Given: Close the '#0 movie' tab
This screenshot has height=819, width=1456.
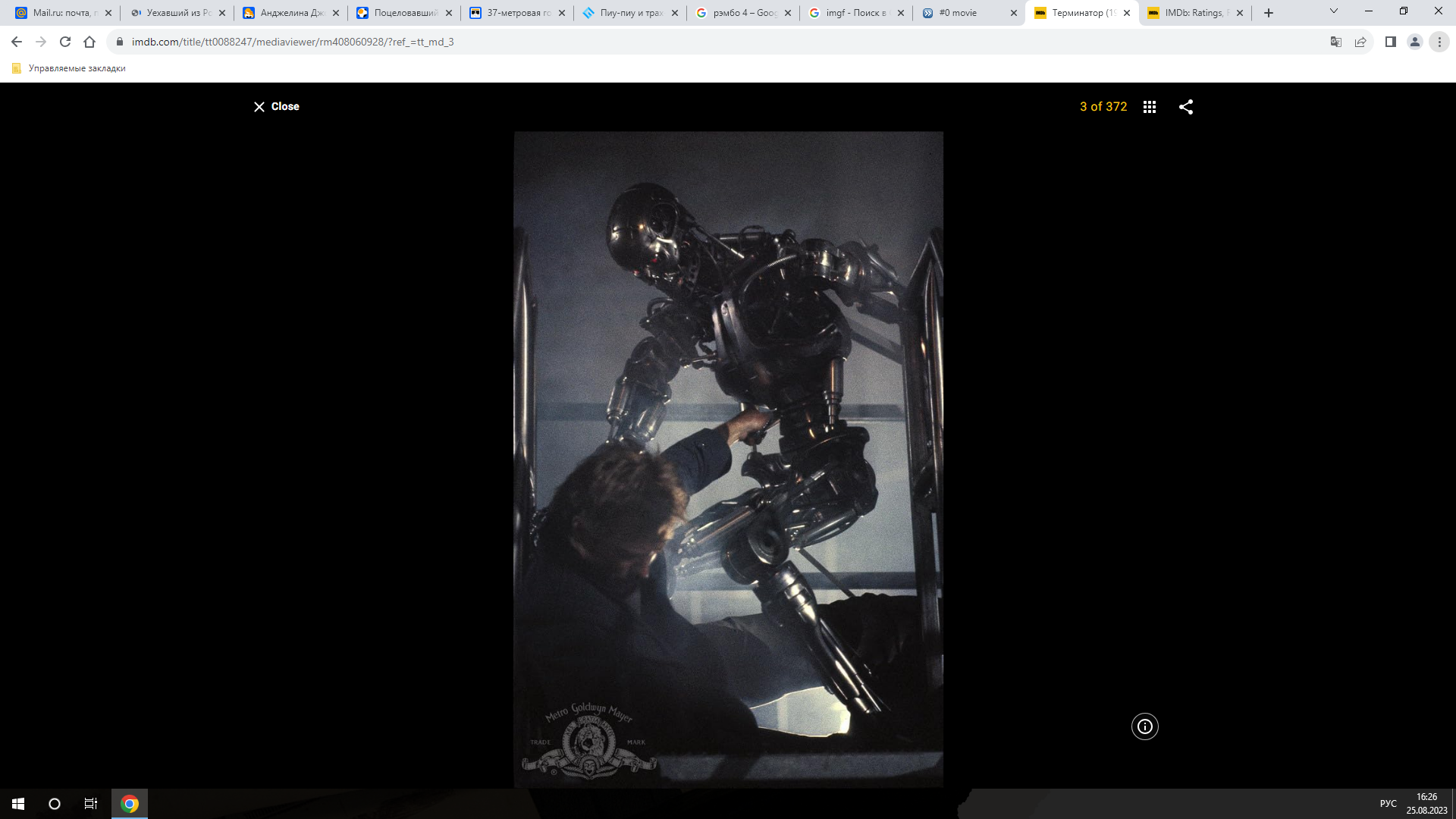Looking at the screenshot, I should 1014,13.
